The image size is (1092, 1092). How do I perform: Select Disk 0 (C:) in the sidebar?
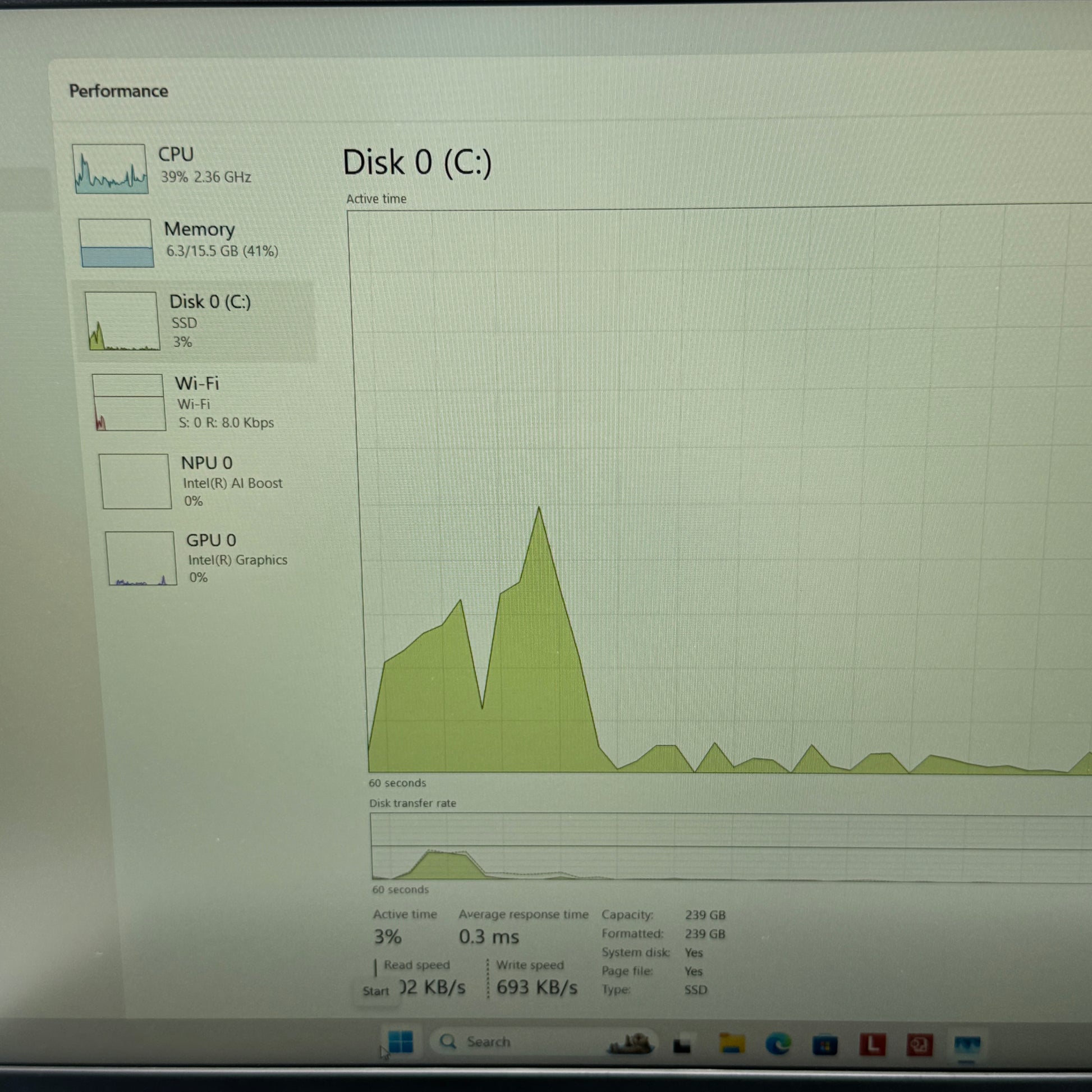pyautogui.click(x=195, y=321)
